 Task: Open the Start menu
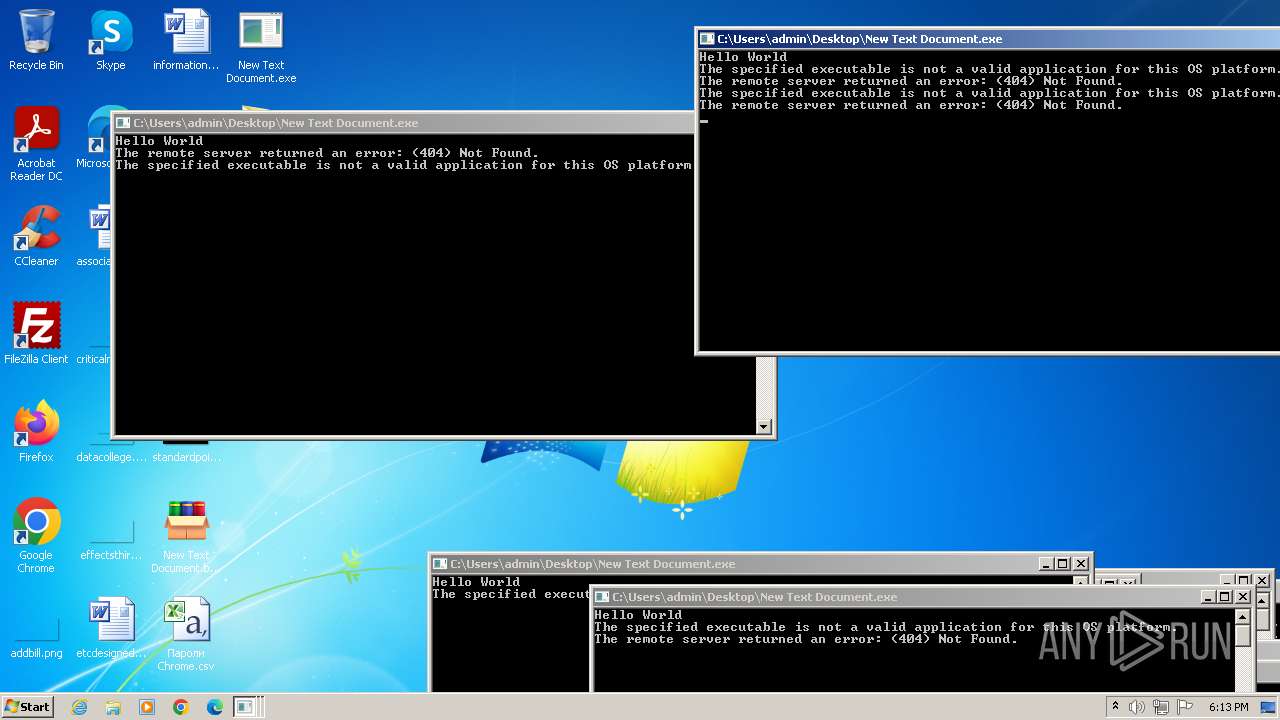tap(27, 707)
